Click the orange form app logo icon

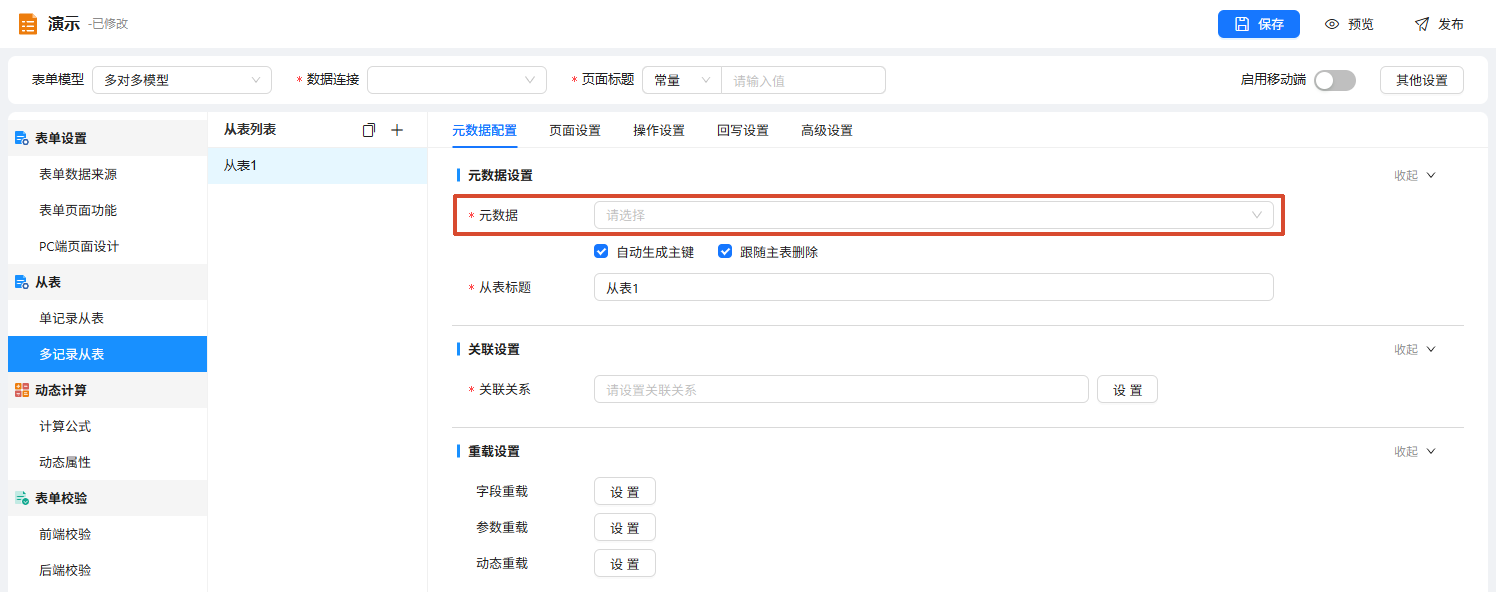[28, 24]
